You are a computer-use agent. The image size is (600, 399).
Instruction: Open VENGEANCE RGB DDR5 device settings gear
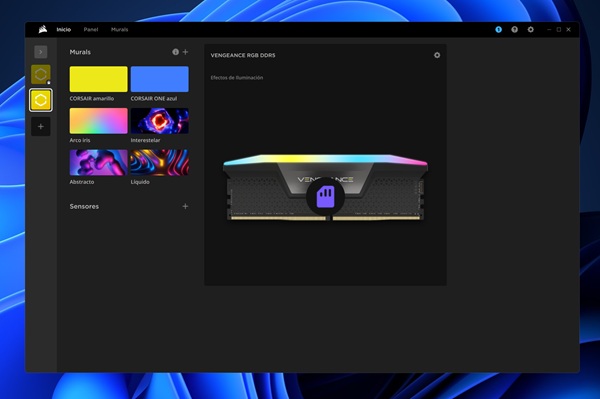(x=437, y=55)
